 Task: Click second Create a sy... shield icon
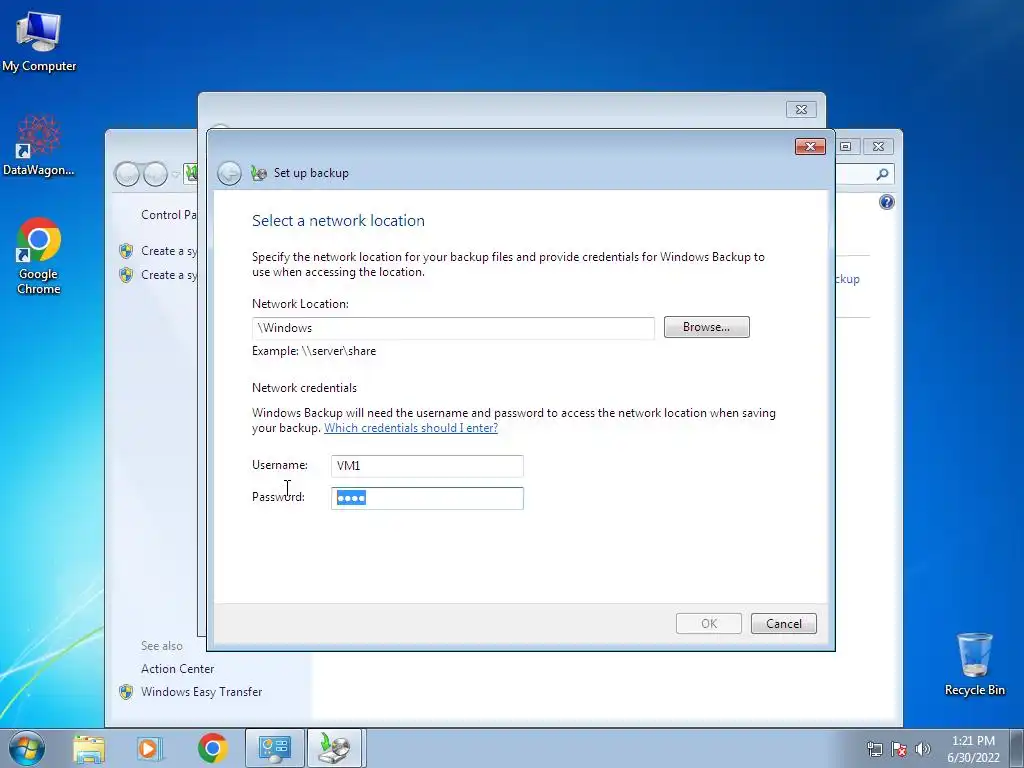click(126, 275)
